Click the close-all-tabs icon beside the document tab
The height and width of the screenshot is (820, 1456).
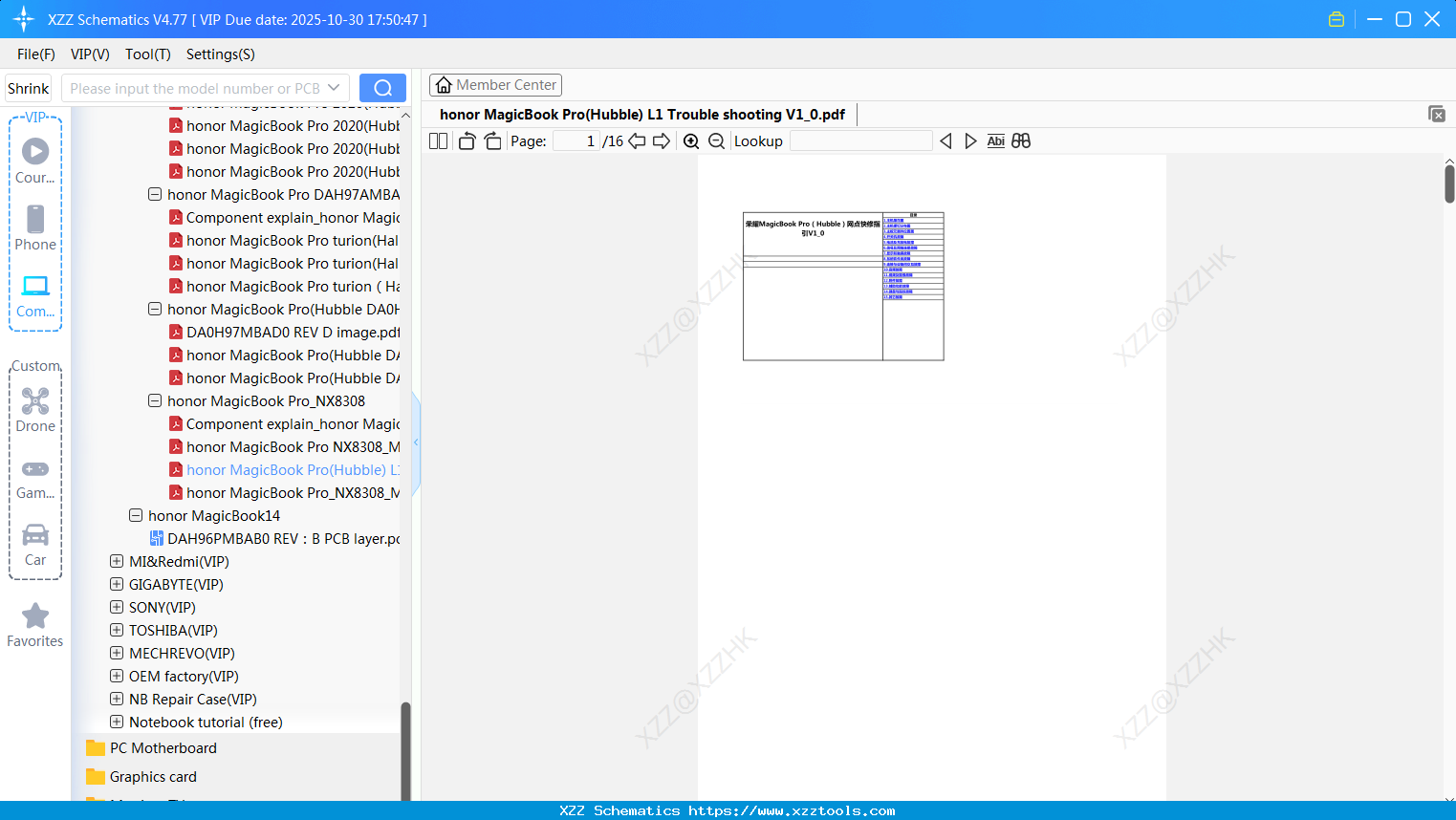point(1437,114)
